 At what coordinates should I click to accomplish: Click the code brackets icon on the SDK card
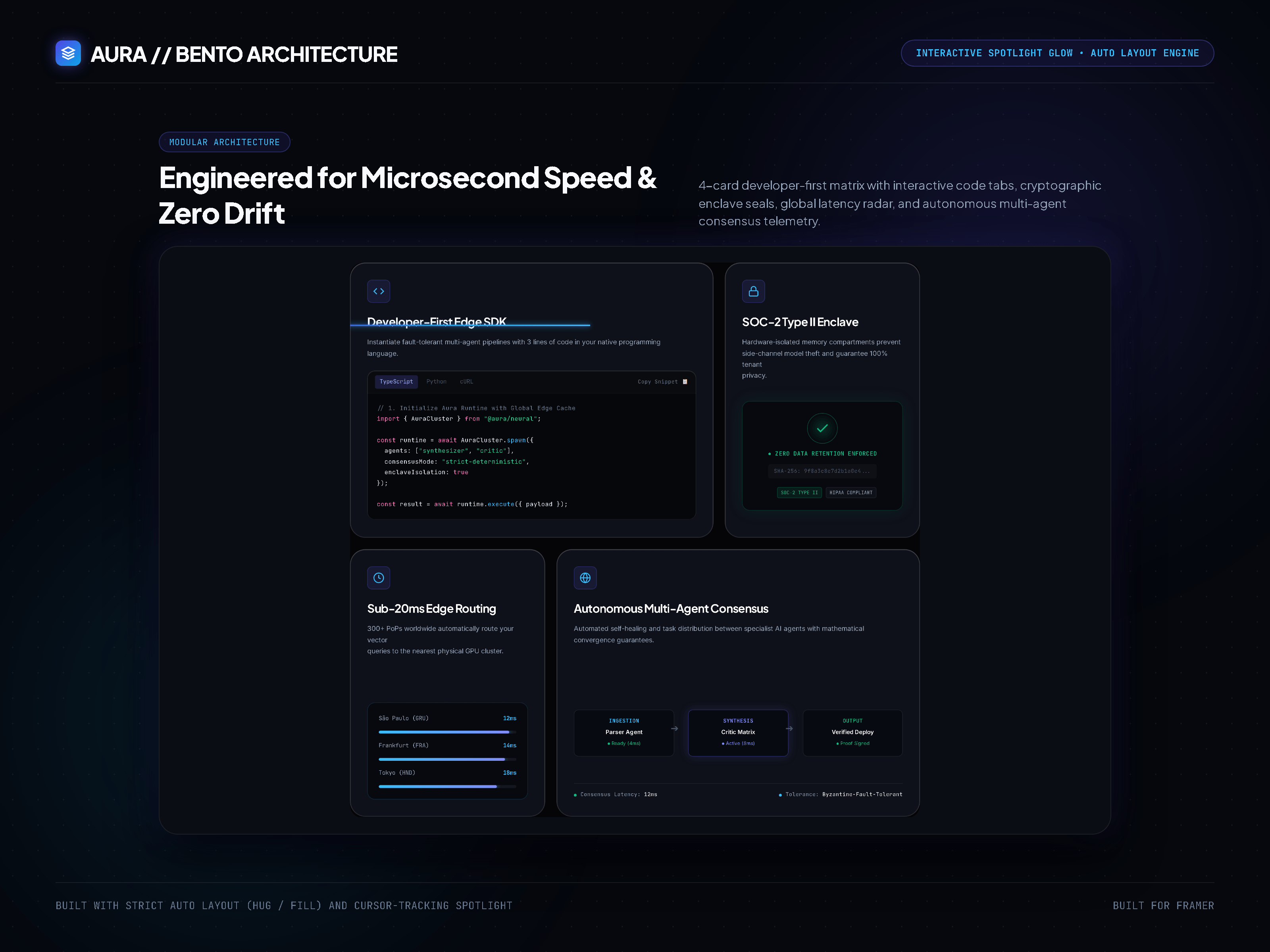[378, 292]
